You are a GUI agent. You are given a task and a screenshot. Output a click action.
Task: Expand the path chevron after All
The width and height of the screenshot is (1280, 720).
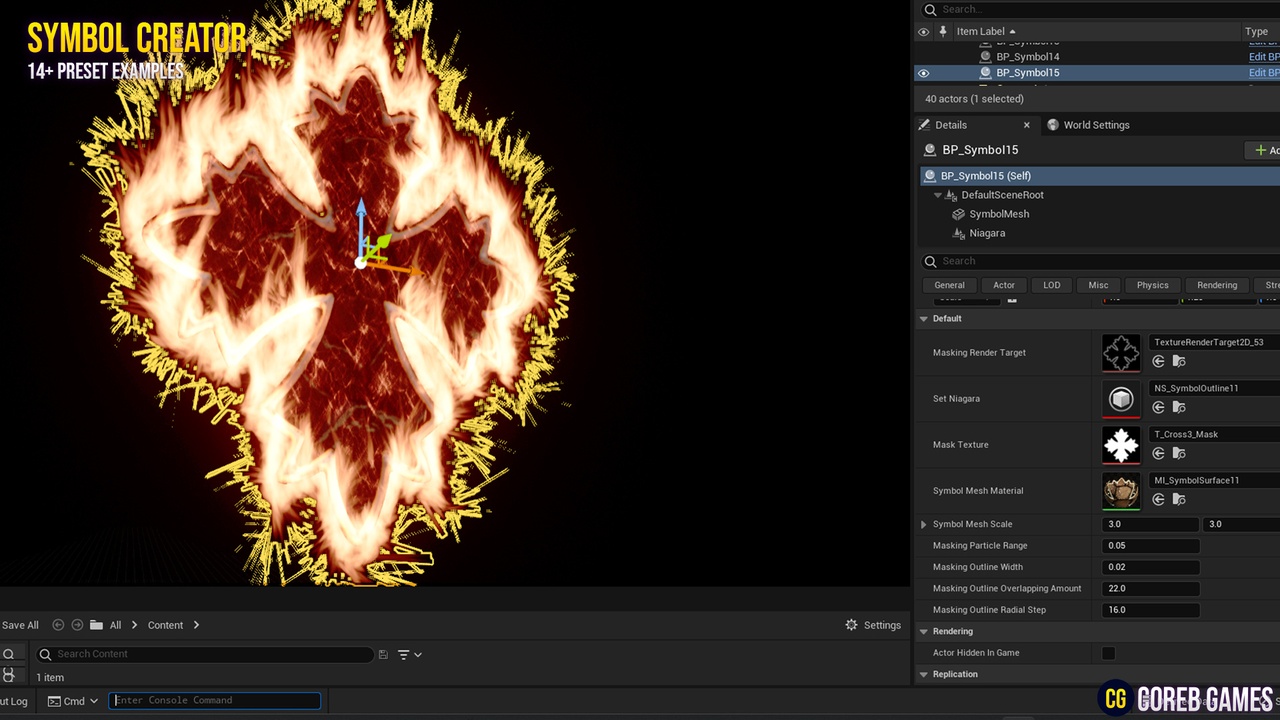[134, 625]
